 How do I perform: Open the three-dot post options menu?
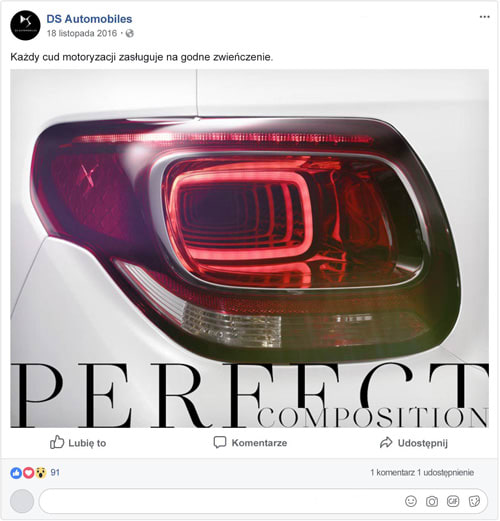484,17
